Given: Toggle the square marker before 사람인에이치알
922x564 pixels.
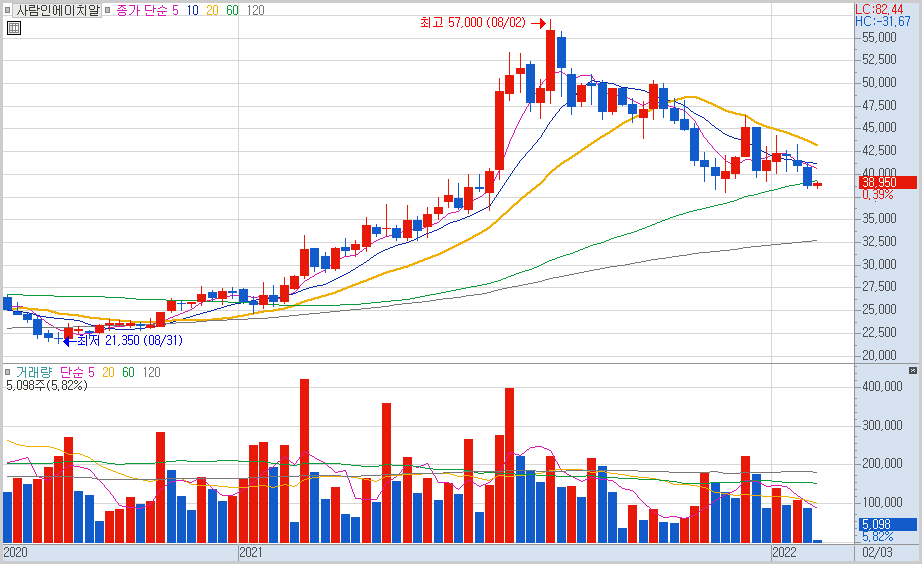Looking at the screenshot, I should click(x=8, y=10).
